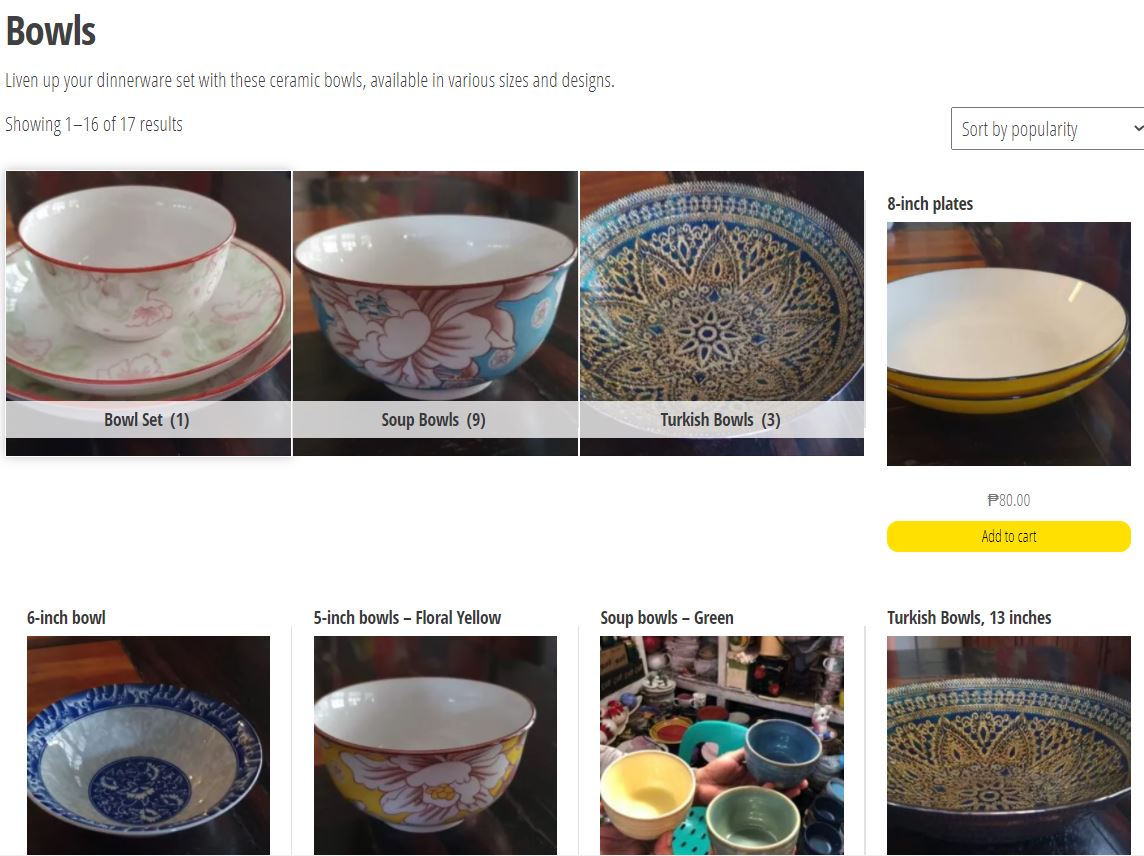Click the Bowls page heading
The width and height of the screenshot is (1144, 856).
click(x=51, y=31)
